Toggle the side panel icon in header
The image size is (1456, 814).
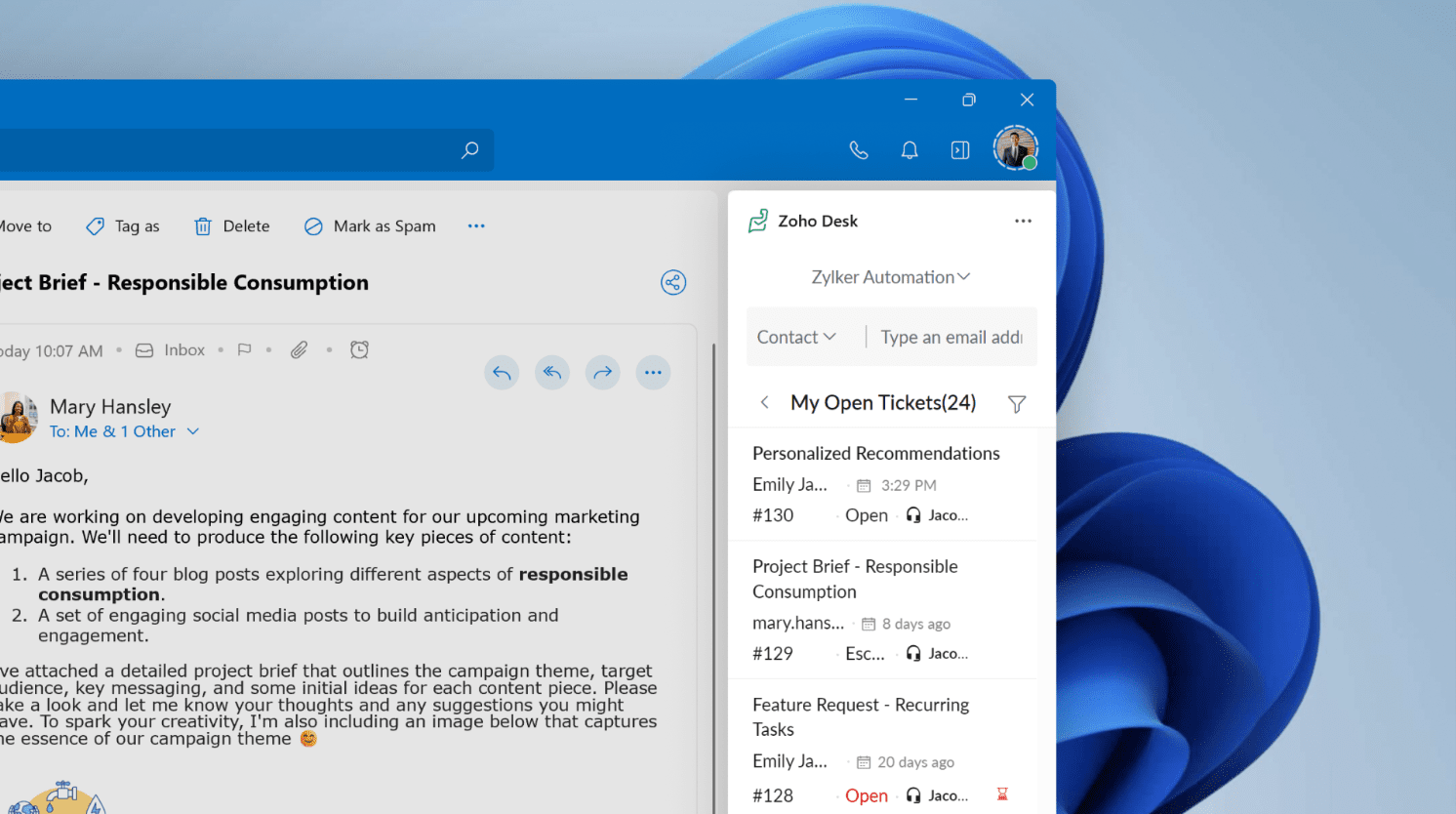[960, 150]
